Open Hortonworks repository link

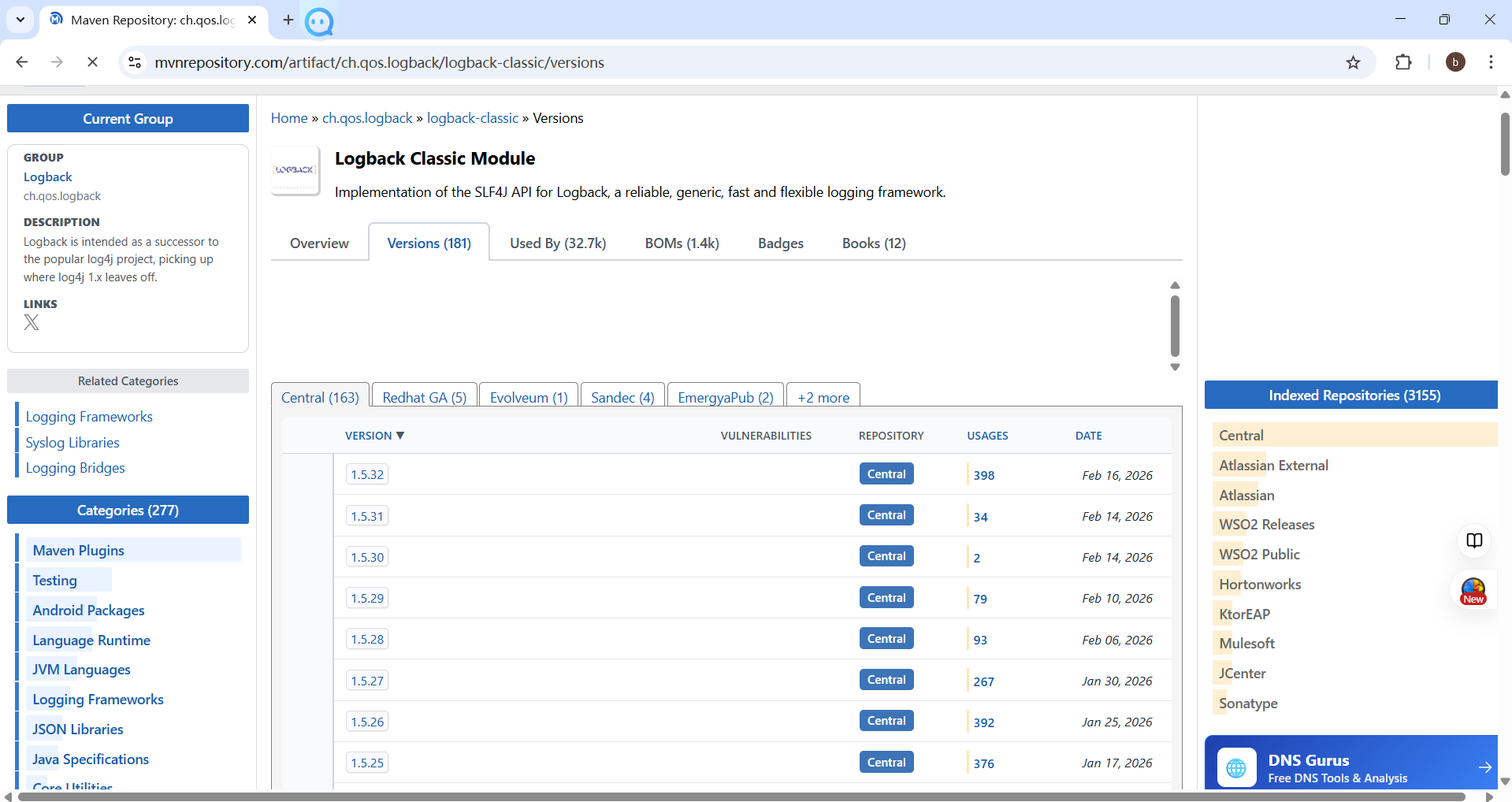pos(1260,585)
